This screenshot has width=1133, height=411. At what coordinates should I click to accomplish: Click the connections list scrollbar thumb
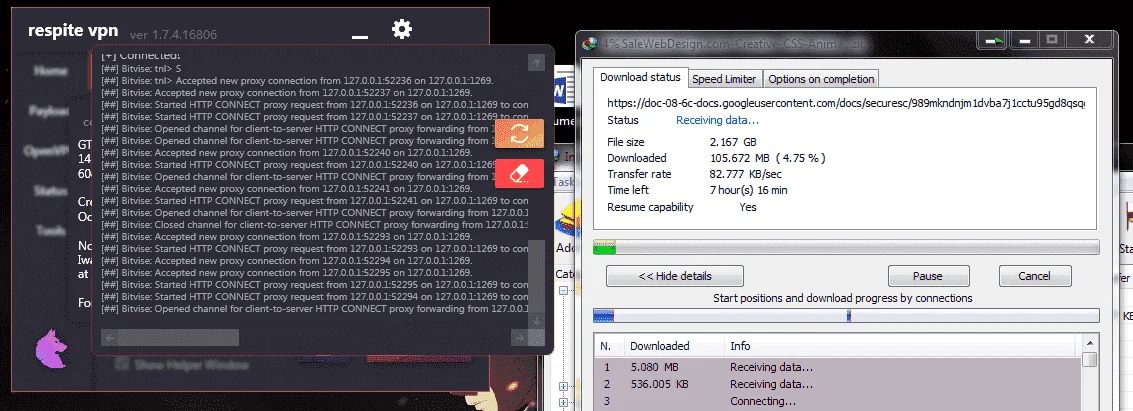(1090, 359)
